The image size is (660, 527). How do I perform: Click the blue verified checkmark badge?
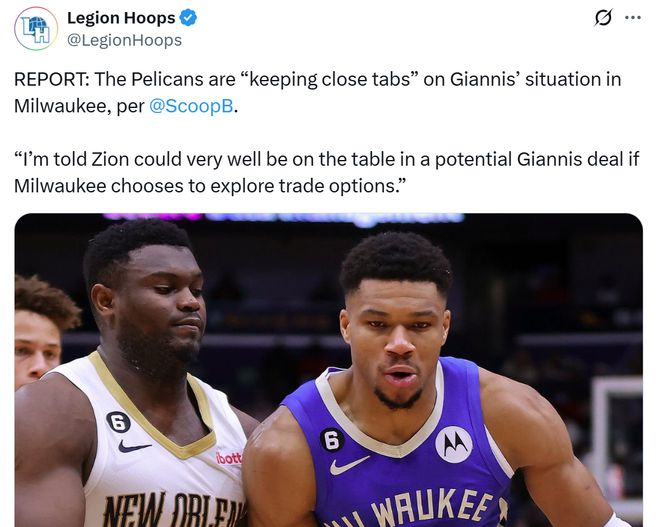[x=188, y=18]
